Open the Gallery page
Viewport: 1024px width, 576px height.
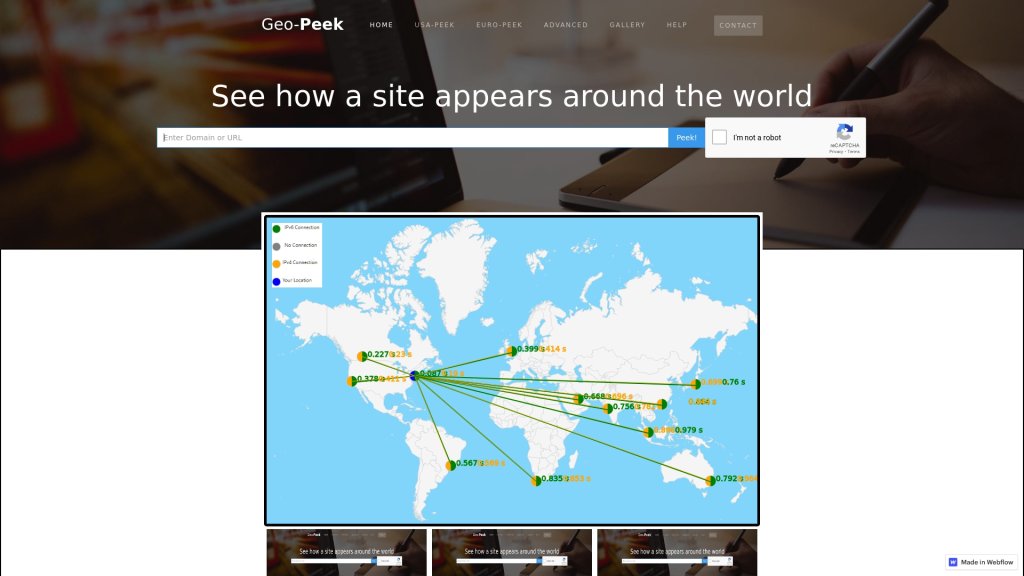click(x=627, y=25)
